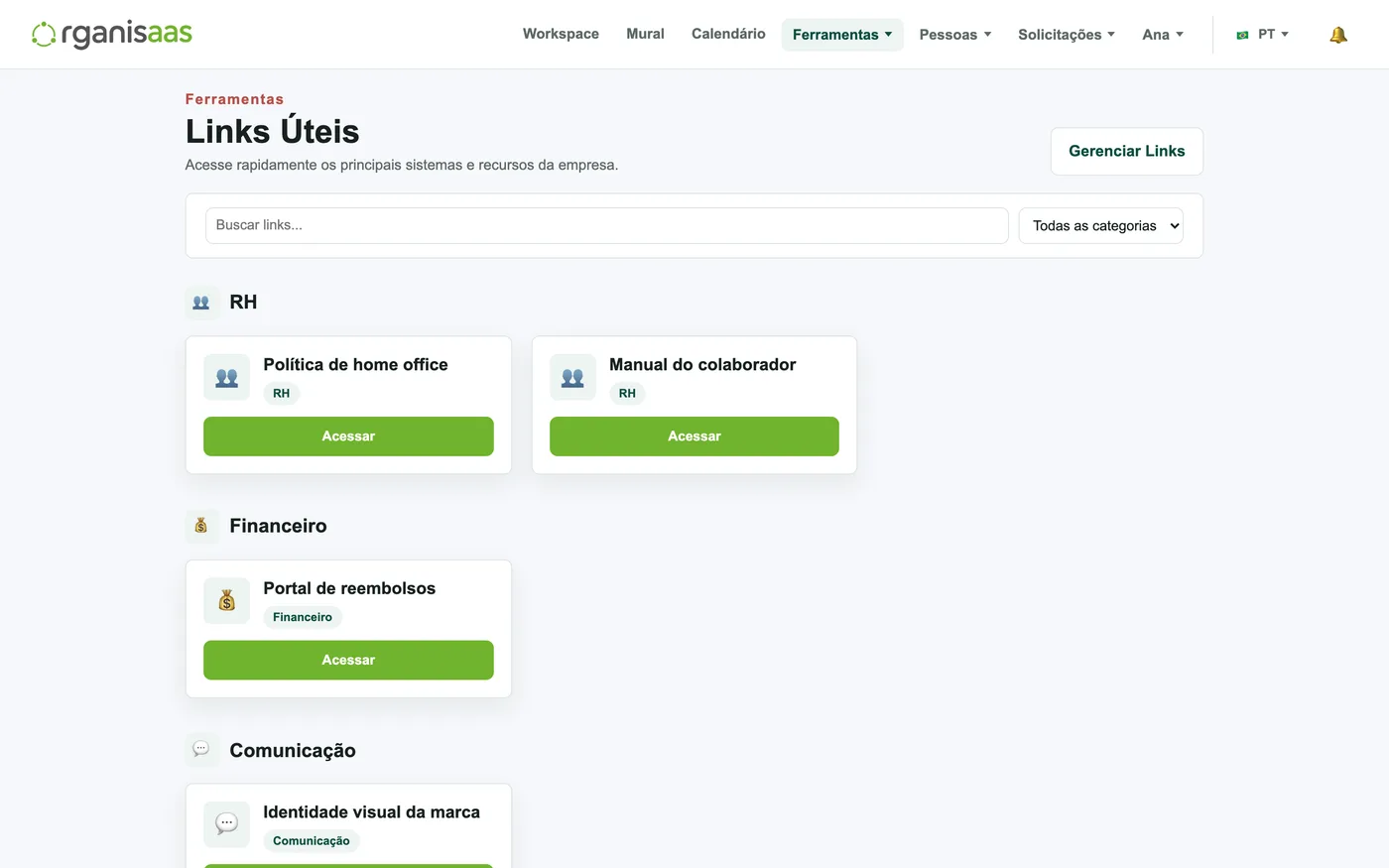Click the Identidade visual da marca card icon

click(227, 824)
